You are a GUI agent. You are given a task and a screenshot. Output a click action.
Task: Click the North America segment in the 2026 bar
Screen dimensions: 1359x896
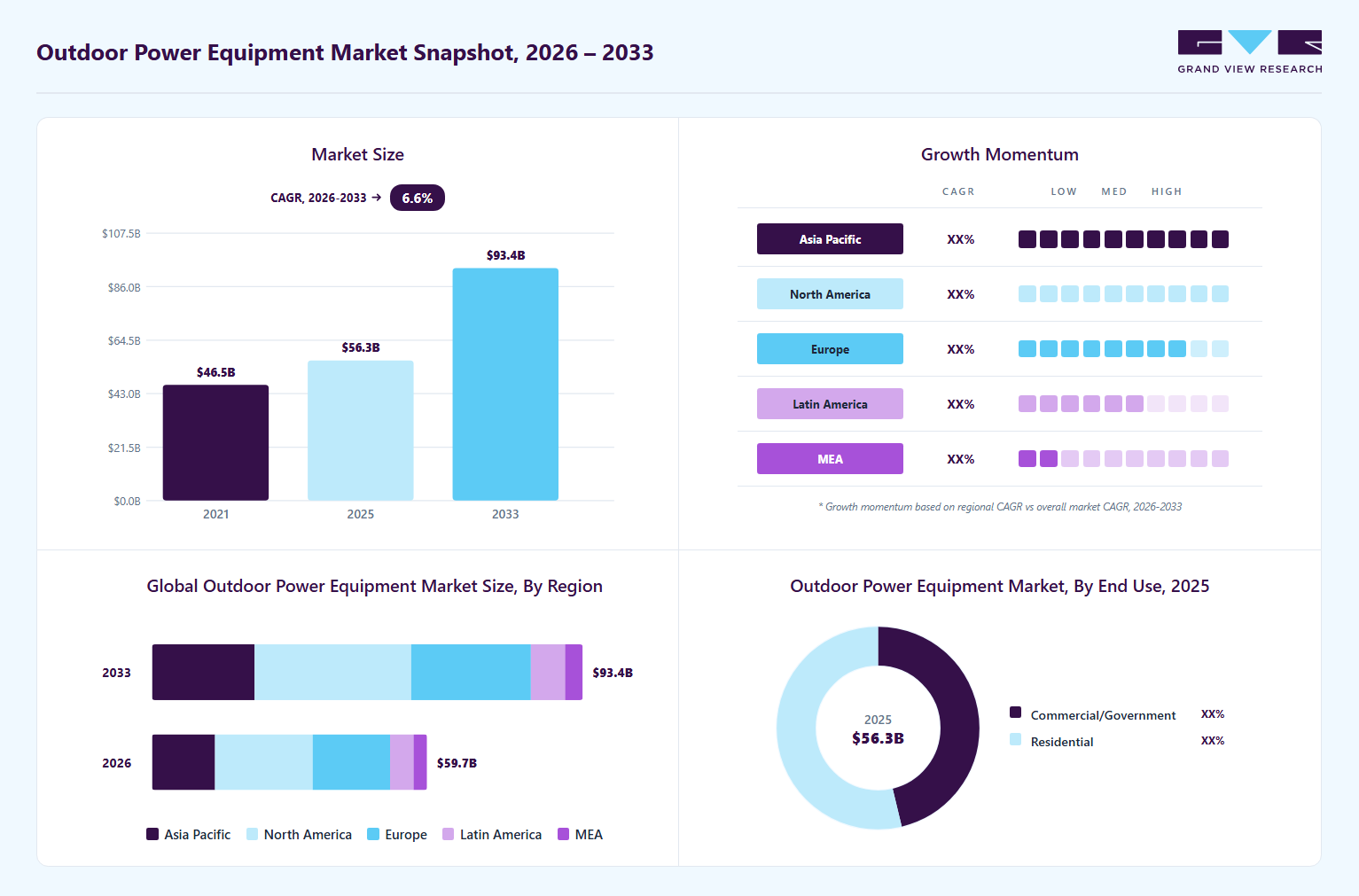tap(263, 762)
